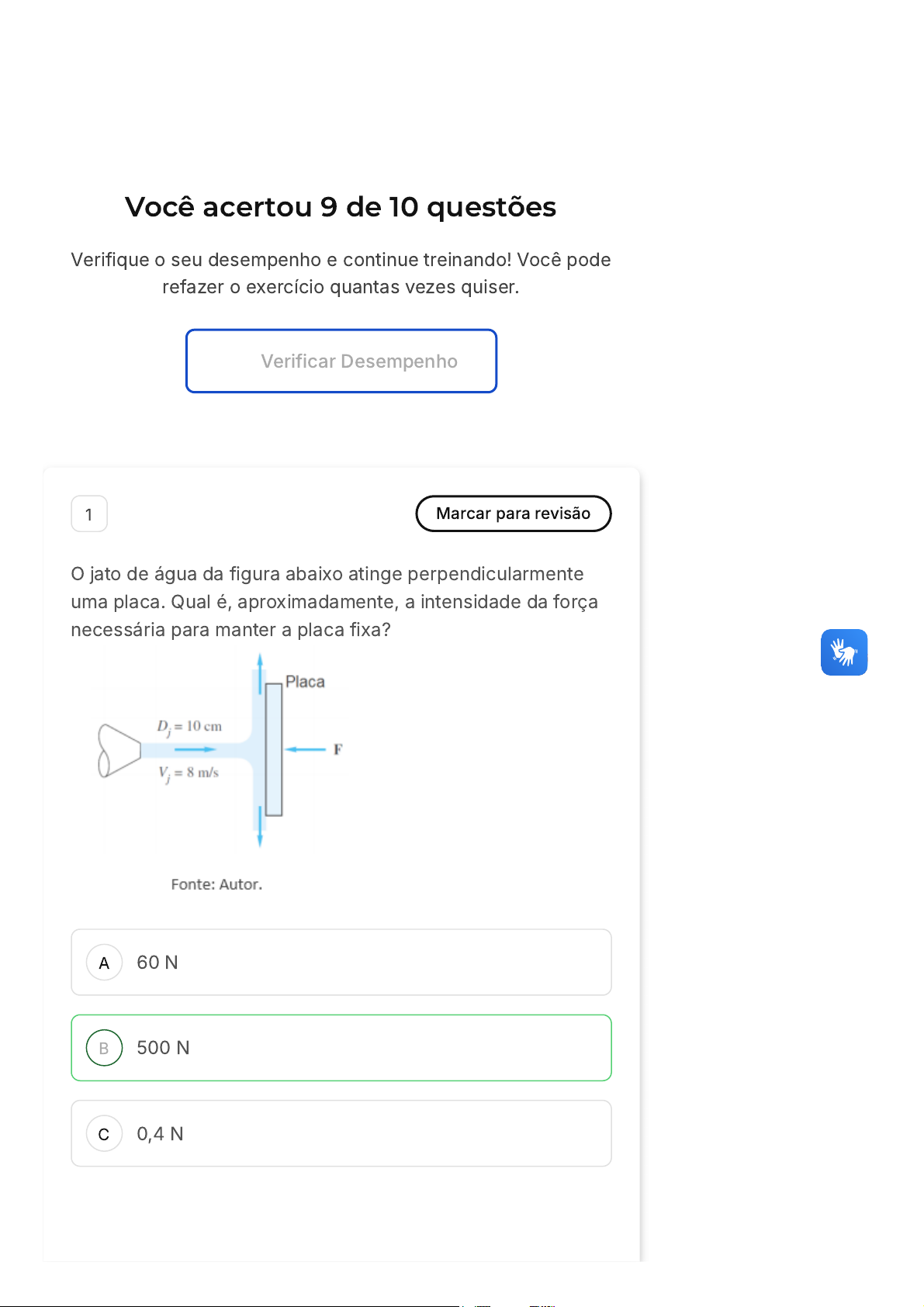
Task: Pick the answer text 0,4 N
Action: [x=160, y=1134]
